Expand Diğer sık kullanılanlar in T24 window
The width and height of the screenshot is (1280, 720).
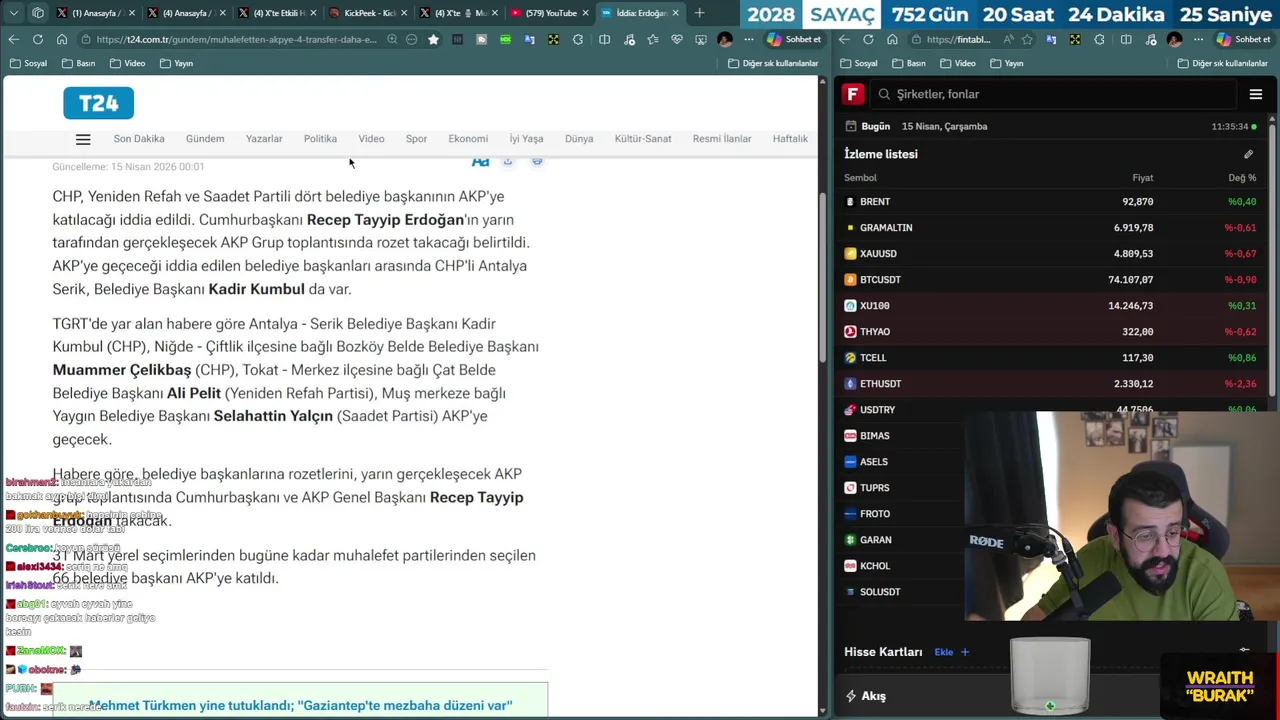point(773,63)
